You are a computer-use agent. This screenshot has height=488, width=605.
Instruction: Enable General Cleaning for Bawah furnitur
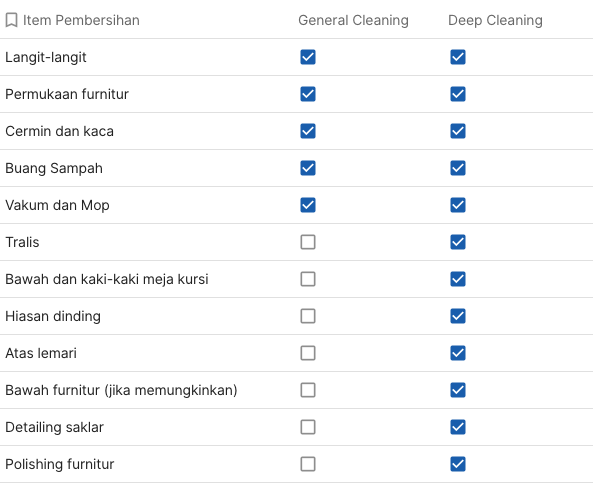308,390
